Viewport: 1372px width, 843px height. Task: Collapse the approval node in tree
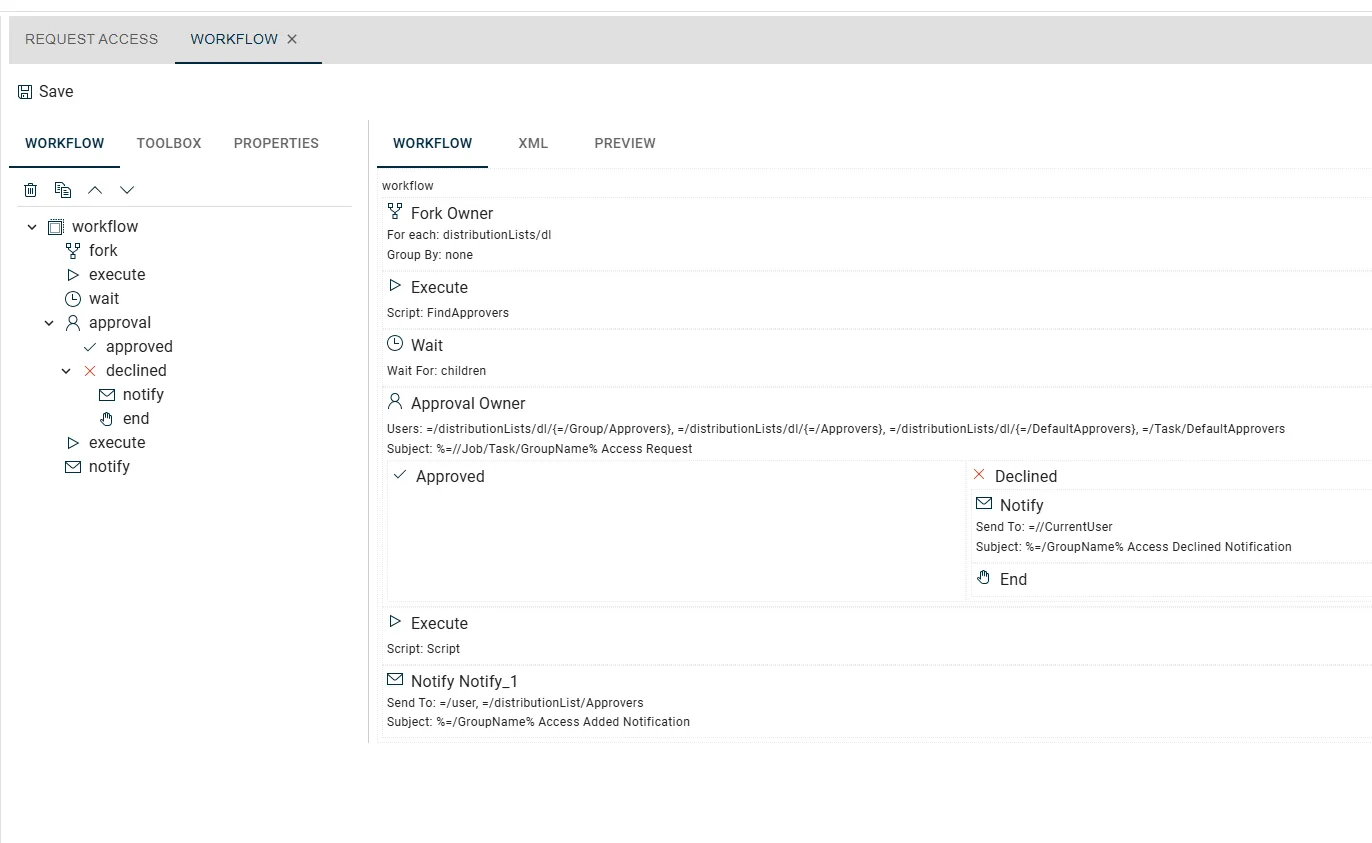pyautogui.click(x=49, y=323)
